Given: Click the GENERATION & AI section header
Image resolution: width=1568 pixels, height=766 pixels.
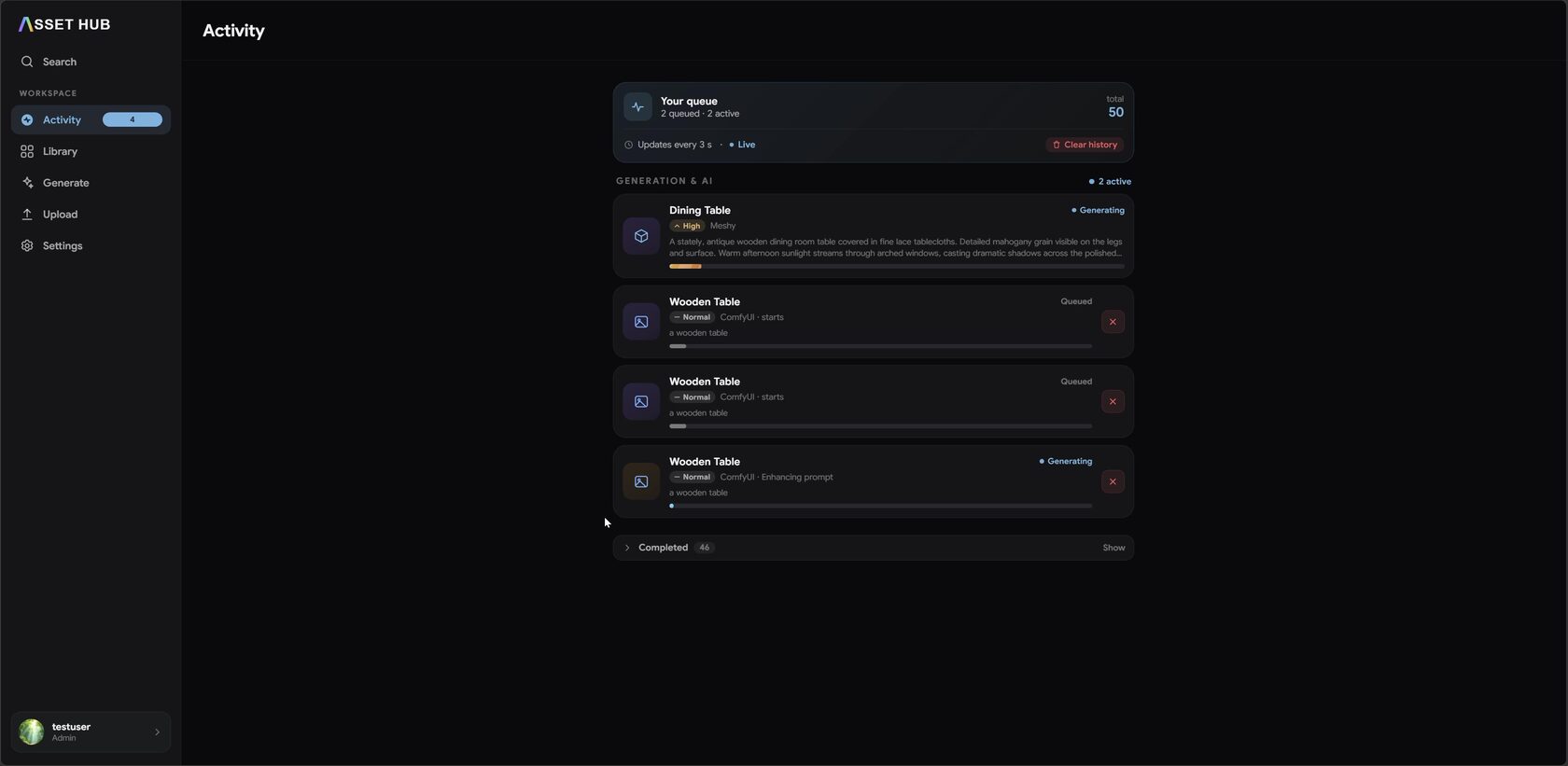Looking at the screenshot, I should 664,181.
